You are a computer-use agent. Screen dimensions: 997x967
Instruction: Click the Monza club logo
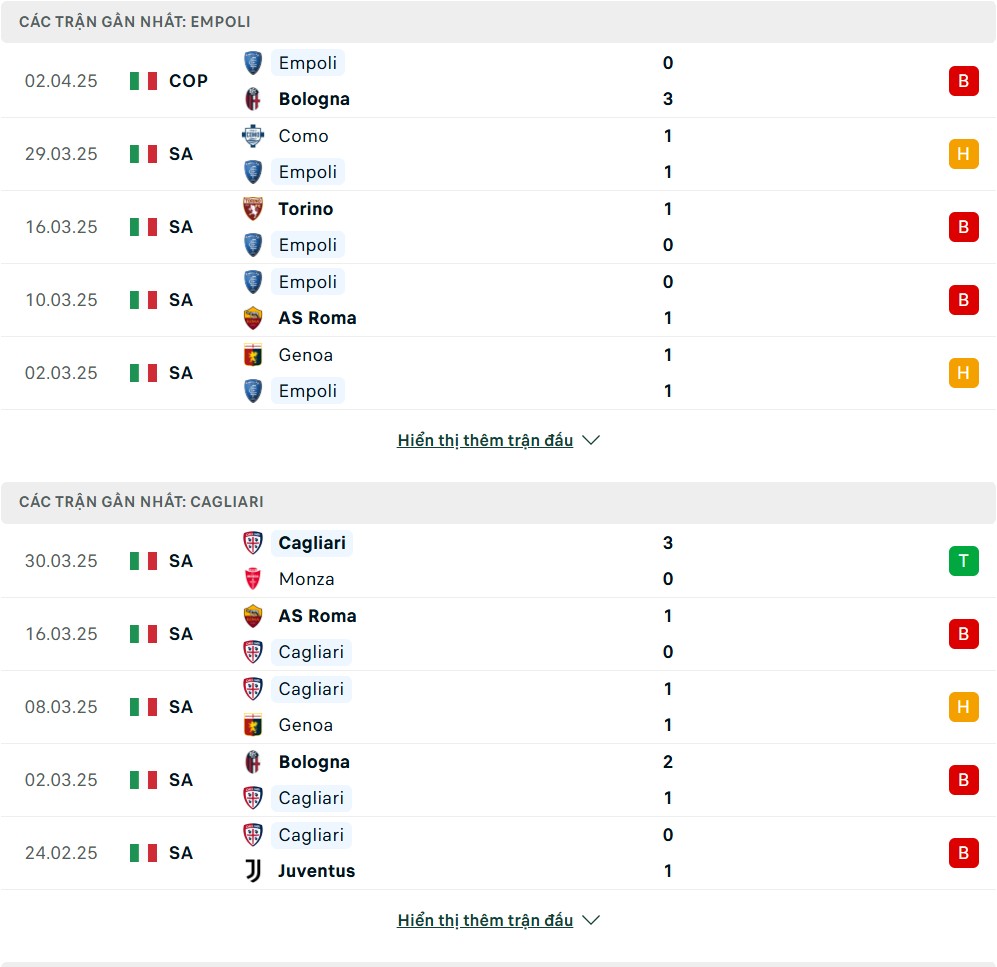coord(252,579)
